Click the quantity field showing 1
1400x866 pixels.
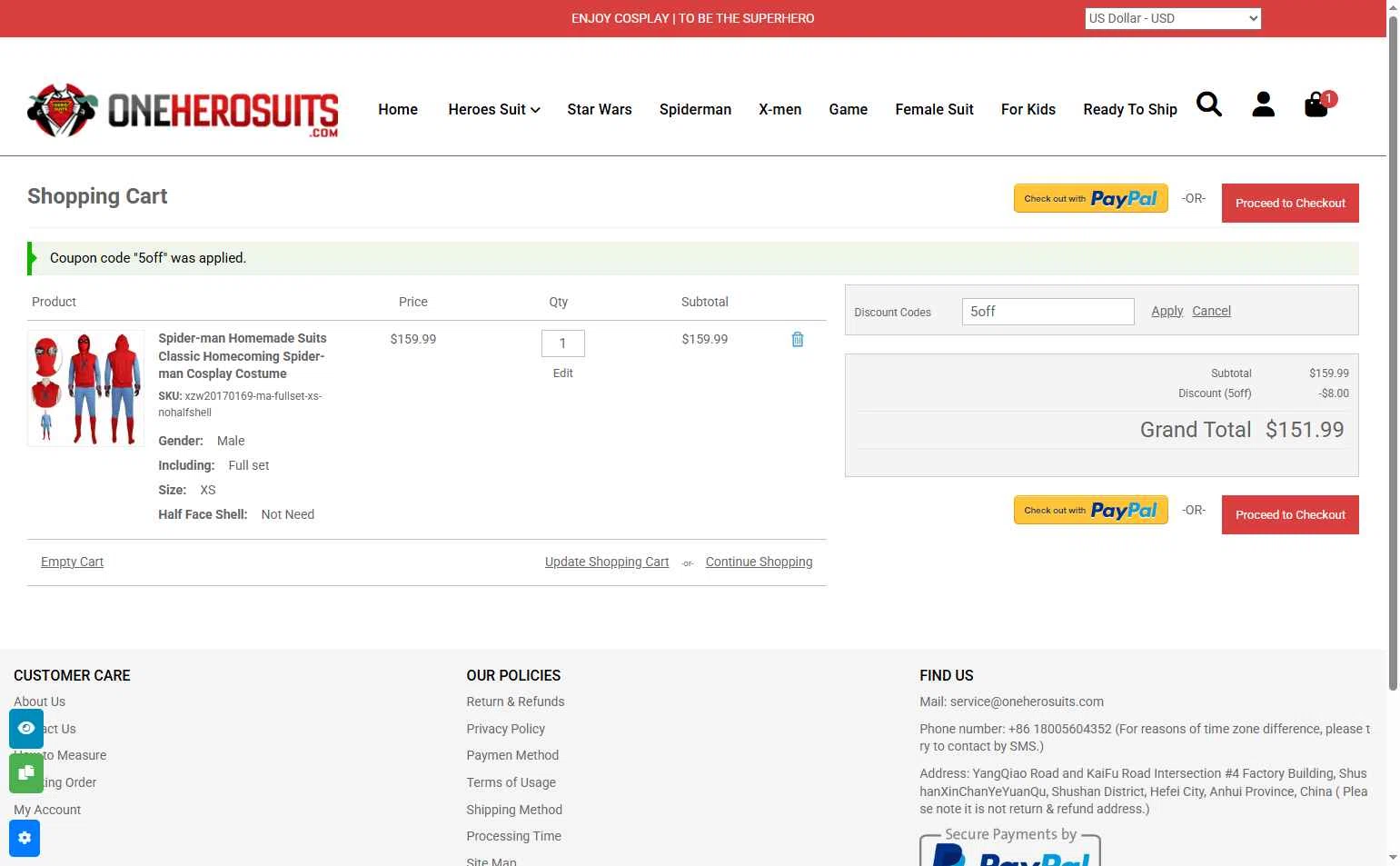[563, 343]
